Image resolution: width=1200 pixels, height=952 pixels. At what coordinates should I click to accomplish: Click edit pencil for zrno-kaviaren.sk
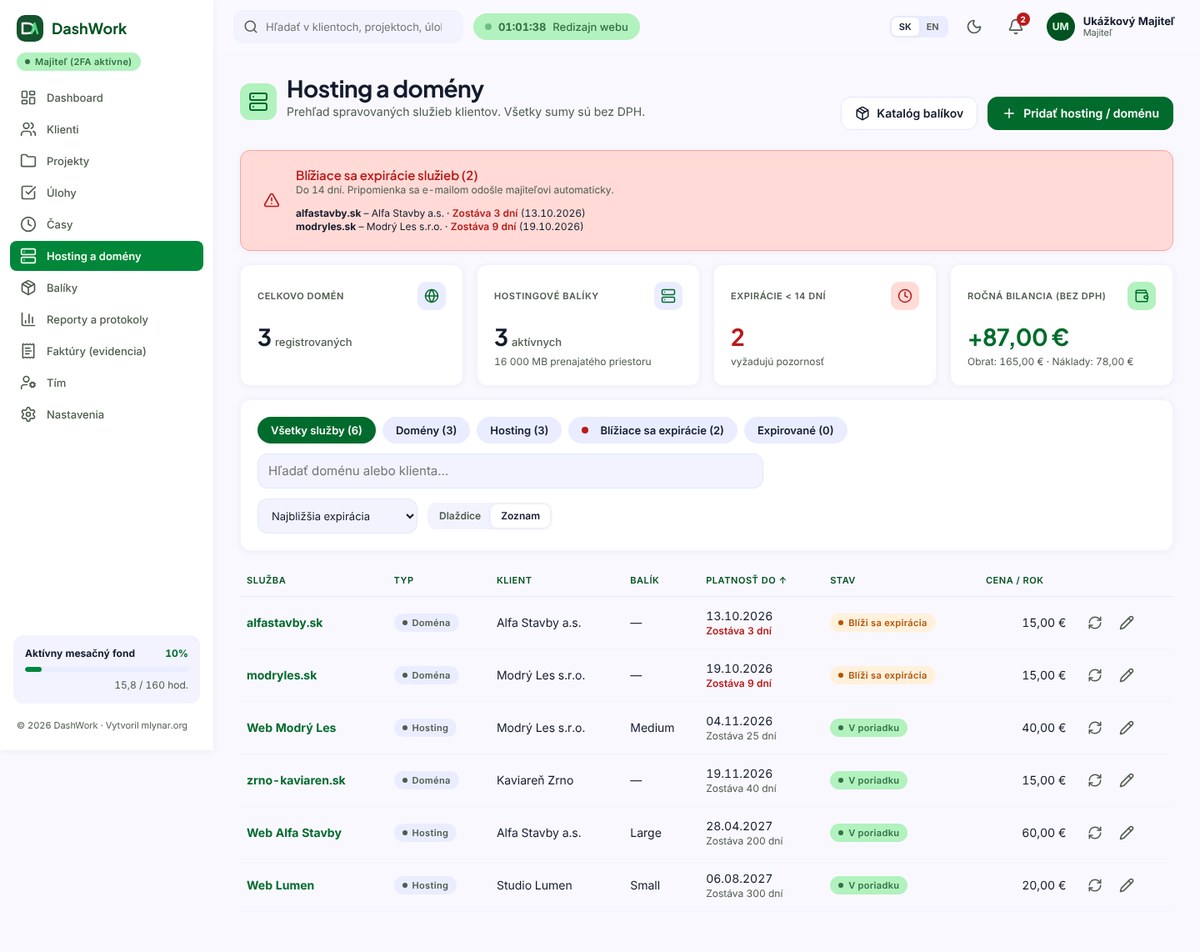(x=1127, y=780)
